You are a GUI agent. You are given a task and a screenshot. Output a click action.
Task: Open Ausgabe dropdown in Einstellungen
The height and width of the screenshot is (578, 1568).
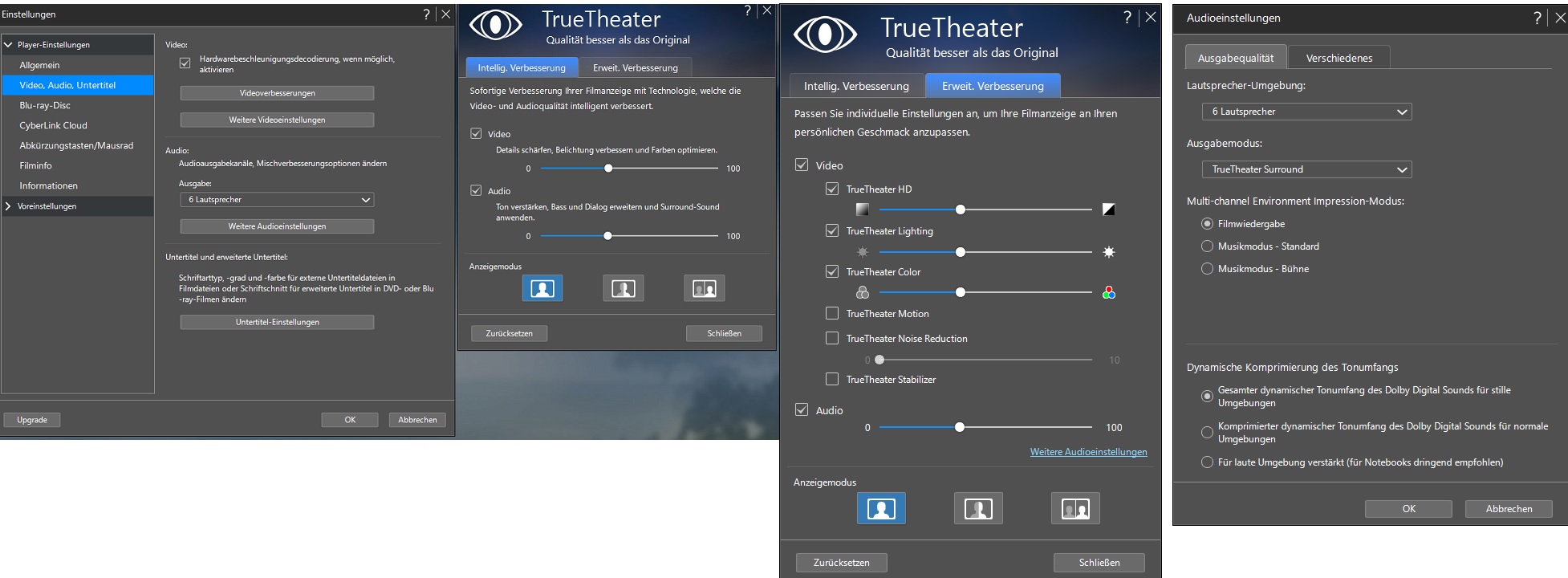[278, 199]
